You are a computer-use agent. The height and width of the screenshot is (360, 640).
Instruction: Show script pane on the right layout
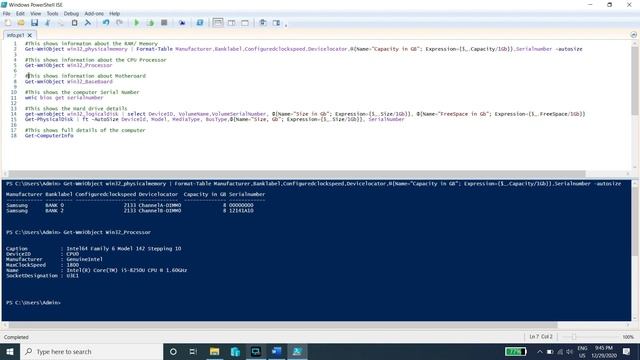(x=231, y=23)
